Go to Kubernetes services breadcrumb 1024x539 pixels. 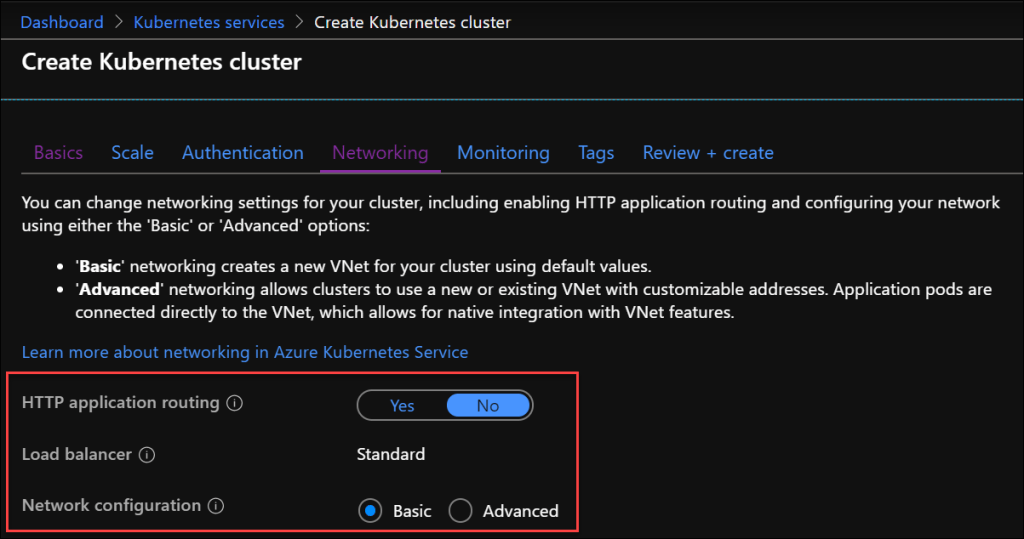pos(209,22)
